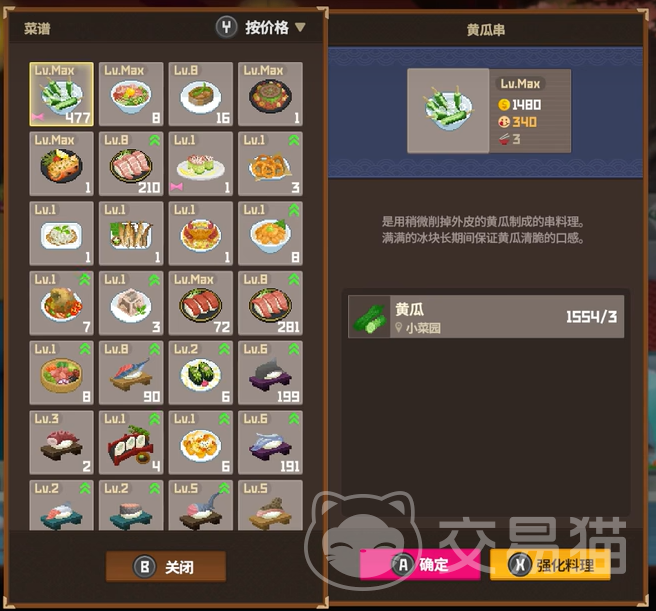Select the Lv.Max tuna sushi with 72 count
This screenshot has width=656, height=611.
tap(201, 303)
